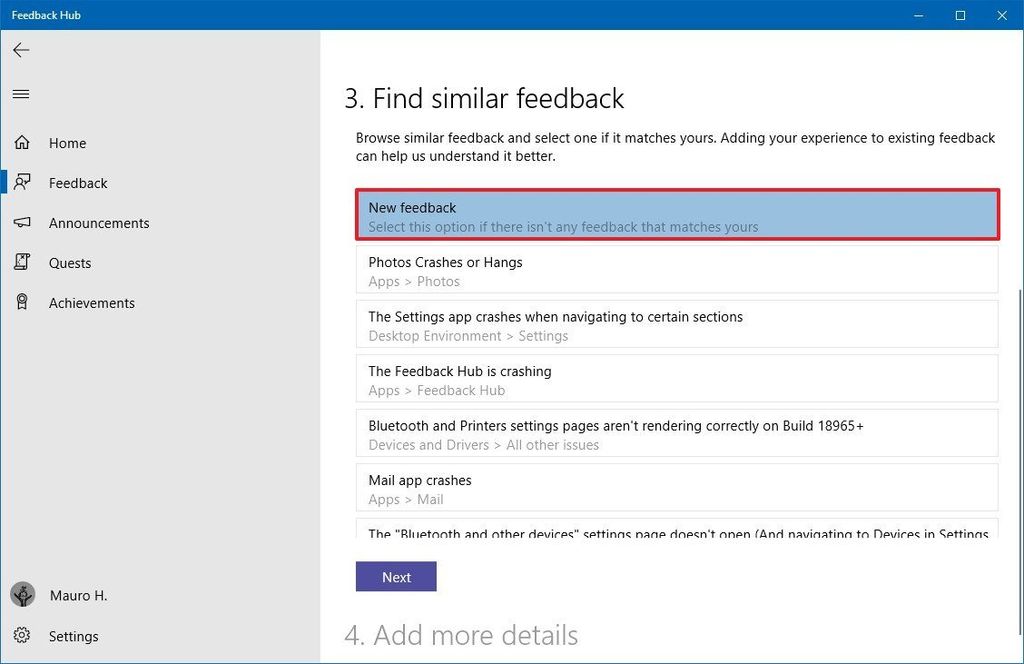Open the Quests section from sidebar
The width and height of the screenshot is (1024, 664).
[x=69, y=262]
